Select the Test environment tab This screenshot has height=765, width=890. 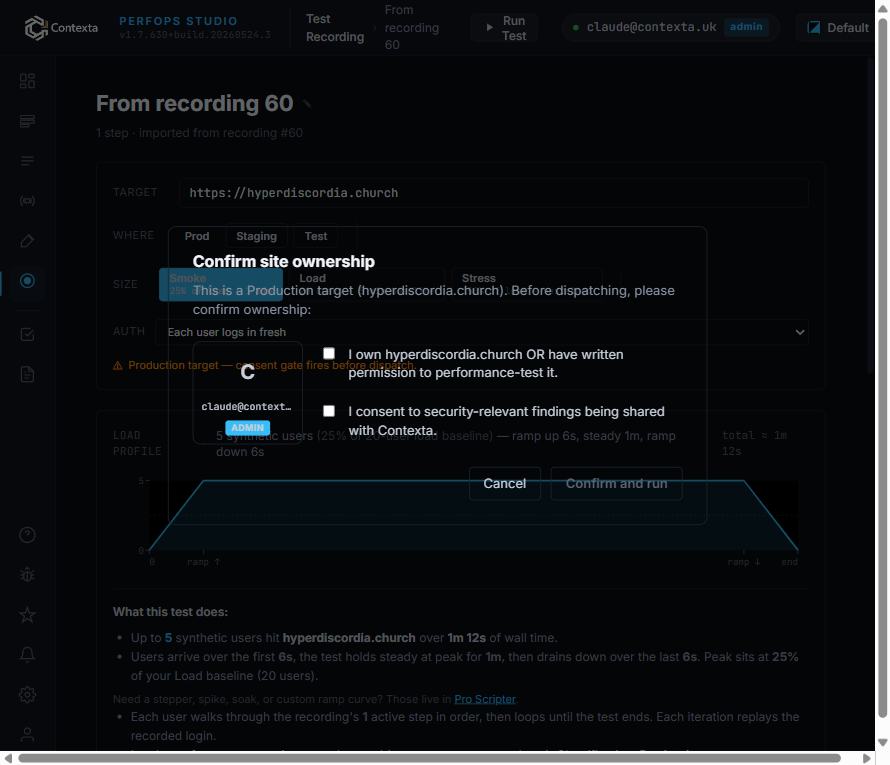click(x=316, y=236)
